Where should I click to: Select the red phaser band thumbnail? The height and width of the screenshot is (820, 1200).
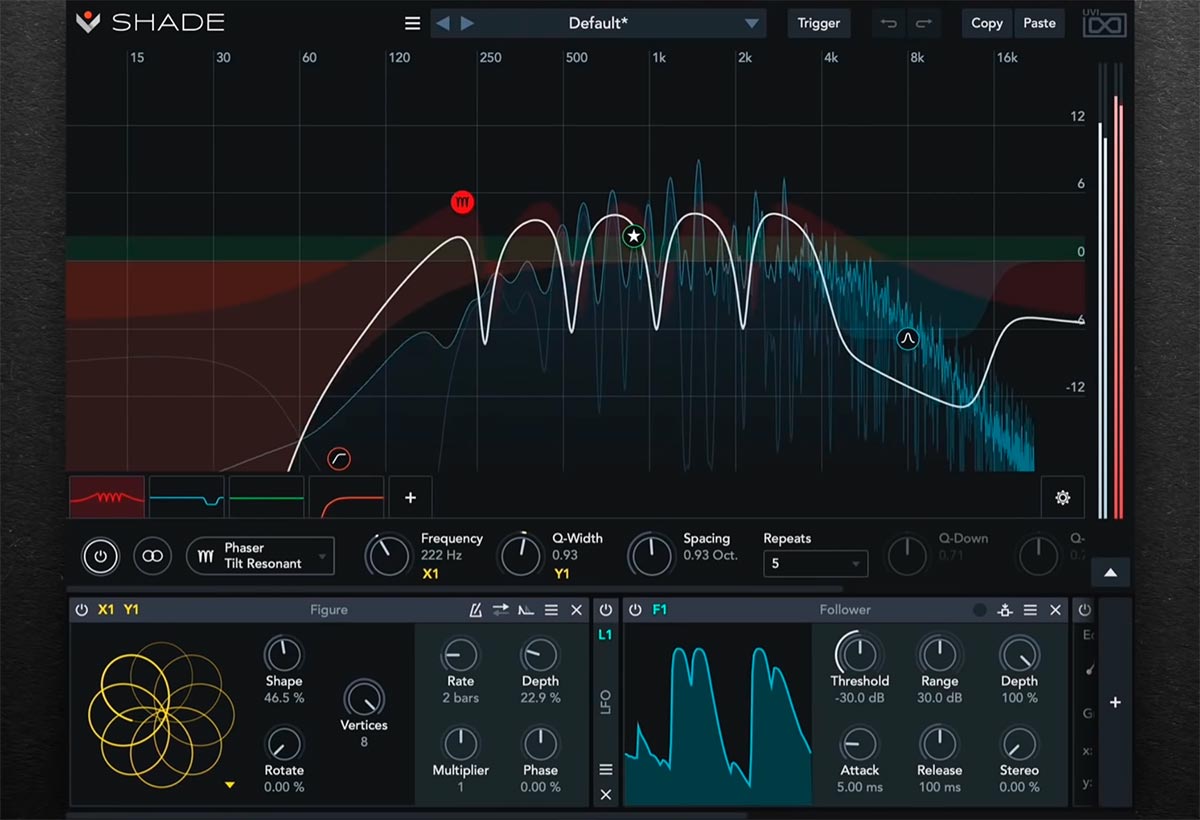coord(107,497)
